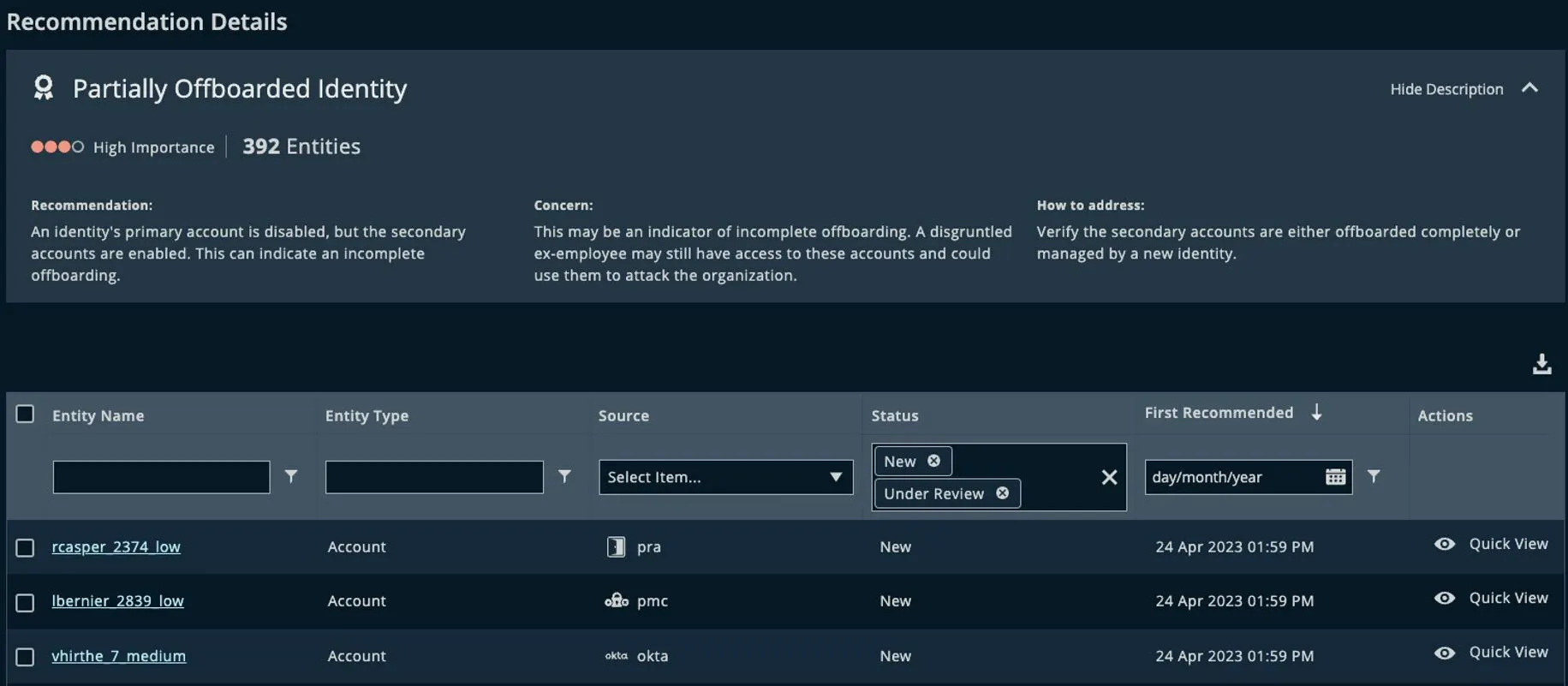This screenshot has height=686, width=1568.
Task: Click the pra source icon
Action: (x=616, y=546)
